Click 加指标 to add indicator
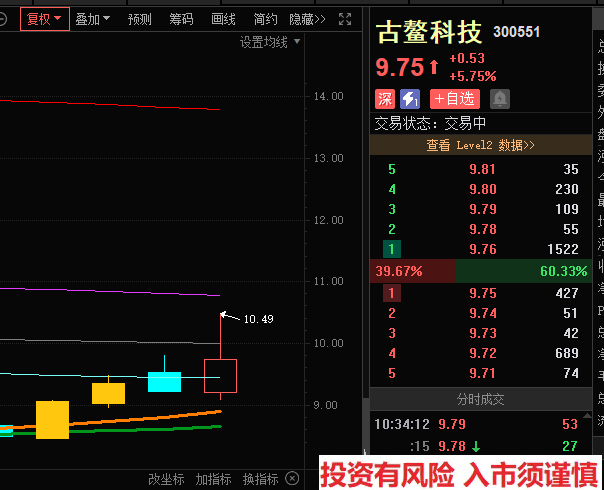This screenshot has height=490, width=604. 213,479
